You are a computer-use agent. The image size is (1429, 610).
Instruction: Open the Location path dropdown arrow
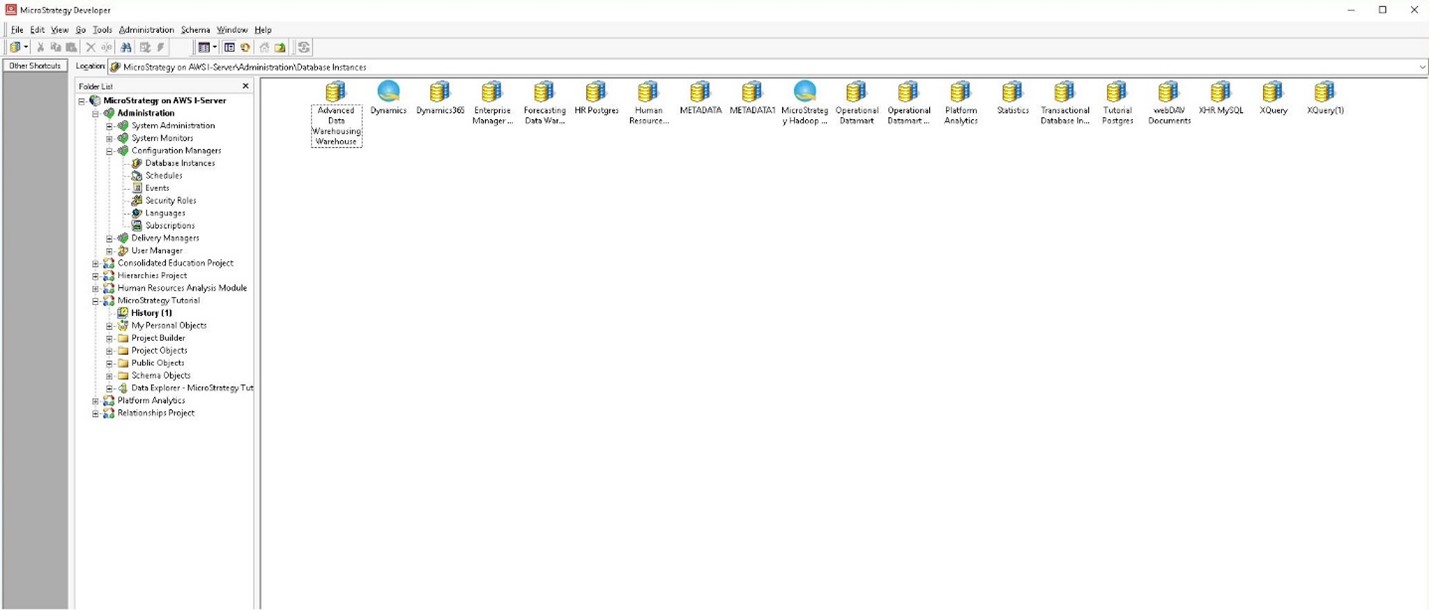1421,67
